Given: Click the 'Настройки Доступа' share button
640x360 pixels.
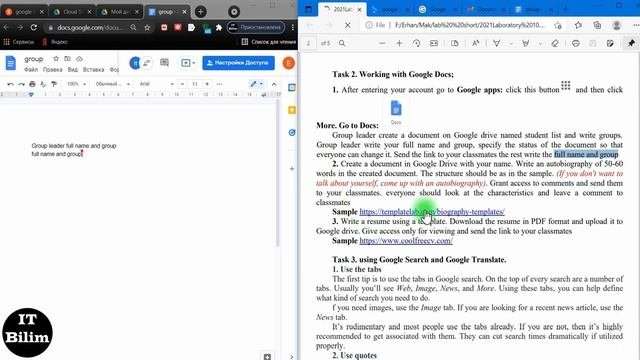Looking at the screenshot, I should pyautogui.click(x=238, y=63).
